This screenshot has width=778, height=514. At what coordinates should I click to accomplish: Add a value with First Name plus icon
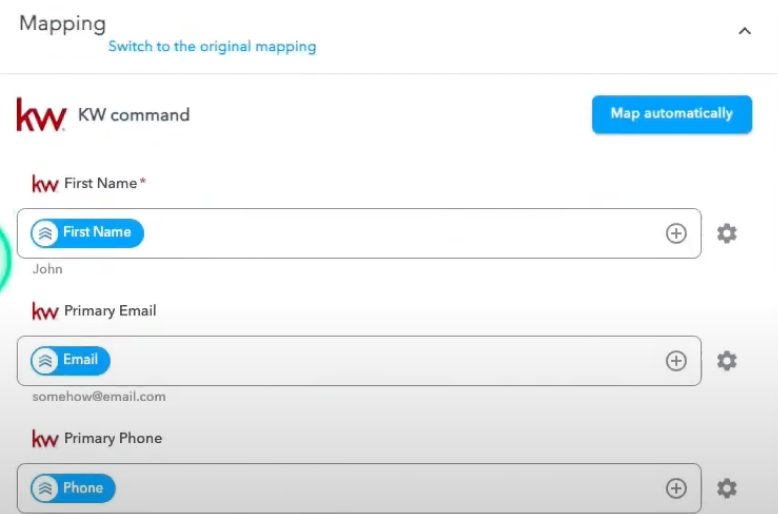(676, 233)
